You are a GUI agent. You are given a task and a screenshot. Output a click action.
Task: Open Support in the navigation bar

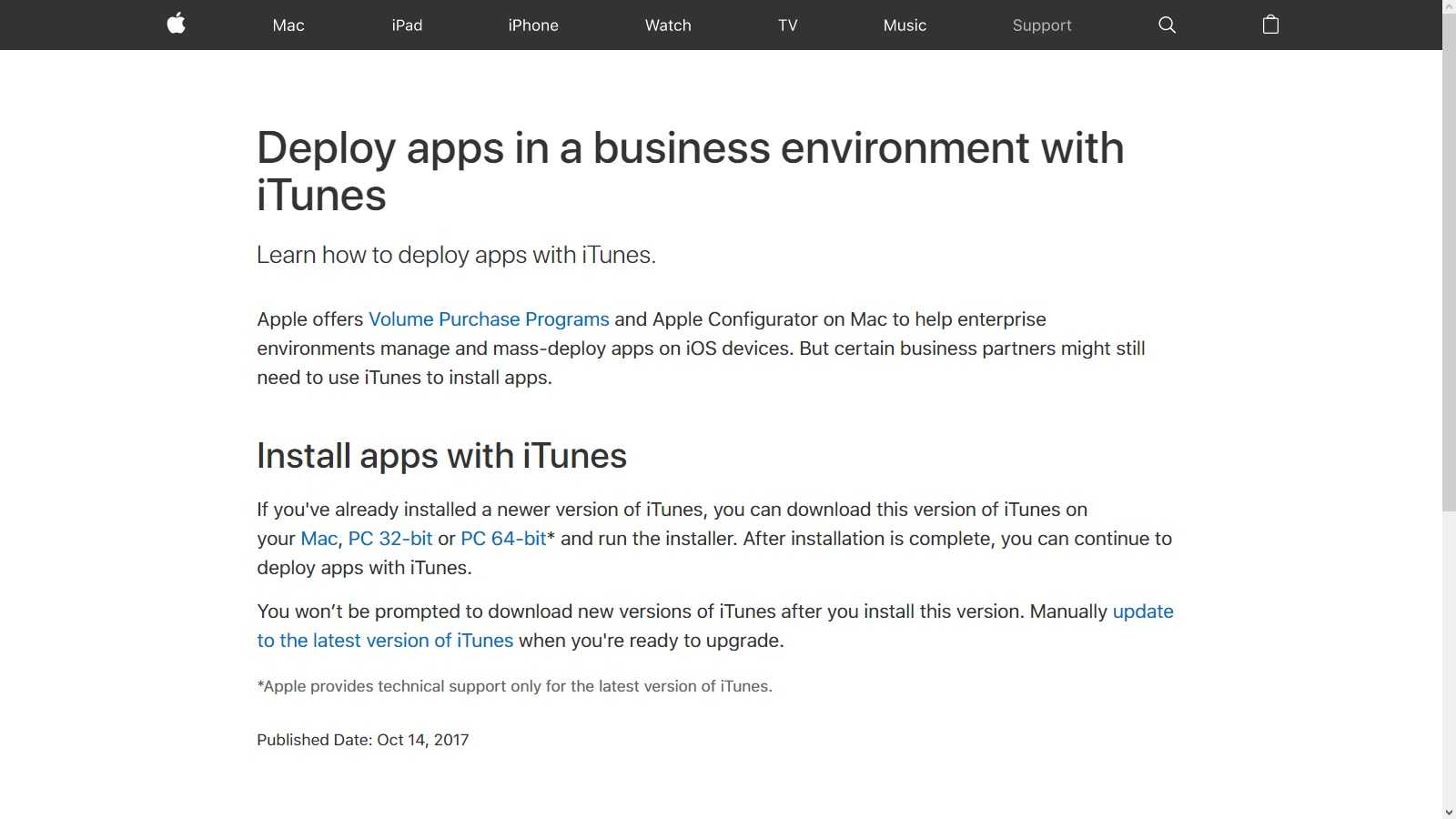(1042, 25)
